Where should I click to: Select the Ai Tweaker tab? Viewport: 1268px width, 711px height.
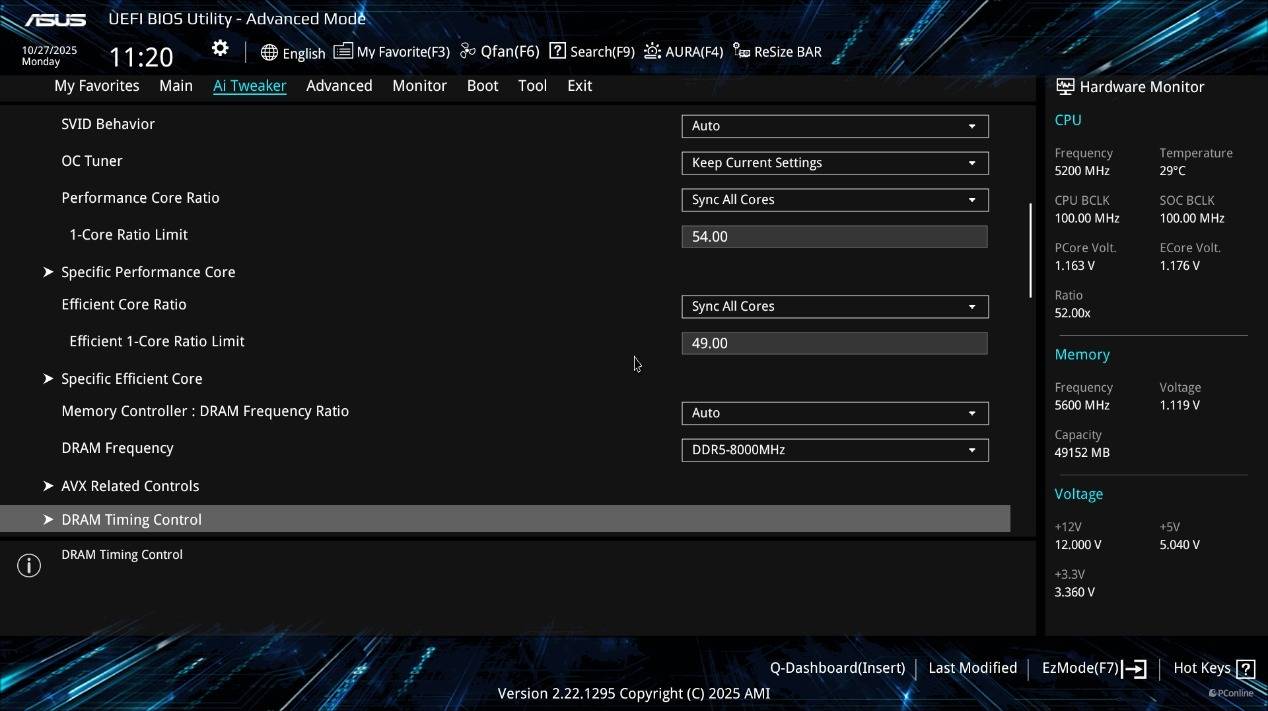pos(250,86)
